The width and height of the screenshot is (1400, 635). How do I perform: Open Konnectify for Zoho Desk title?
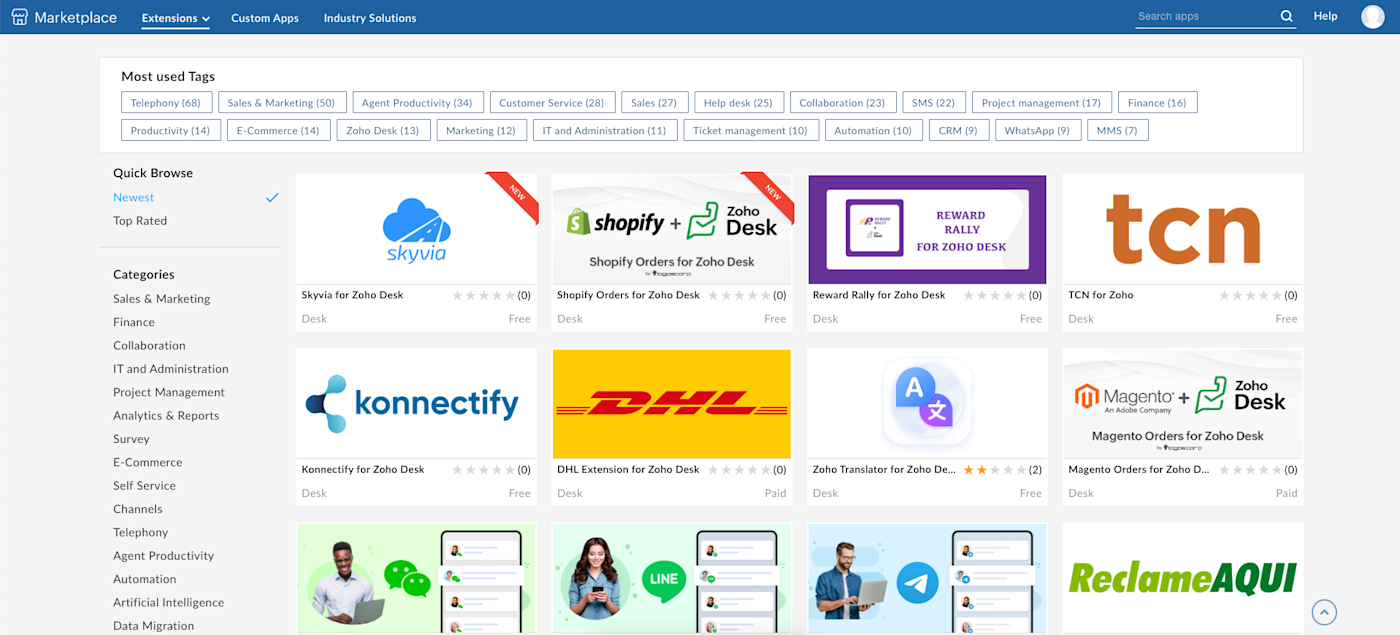coord(363,470)
